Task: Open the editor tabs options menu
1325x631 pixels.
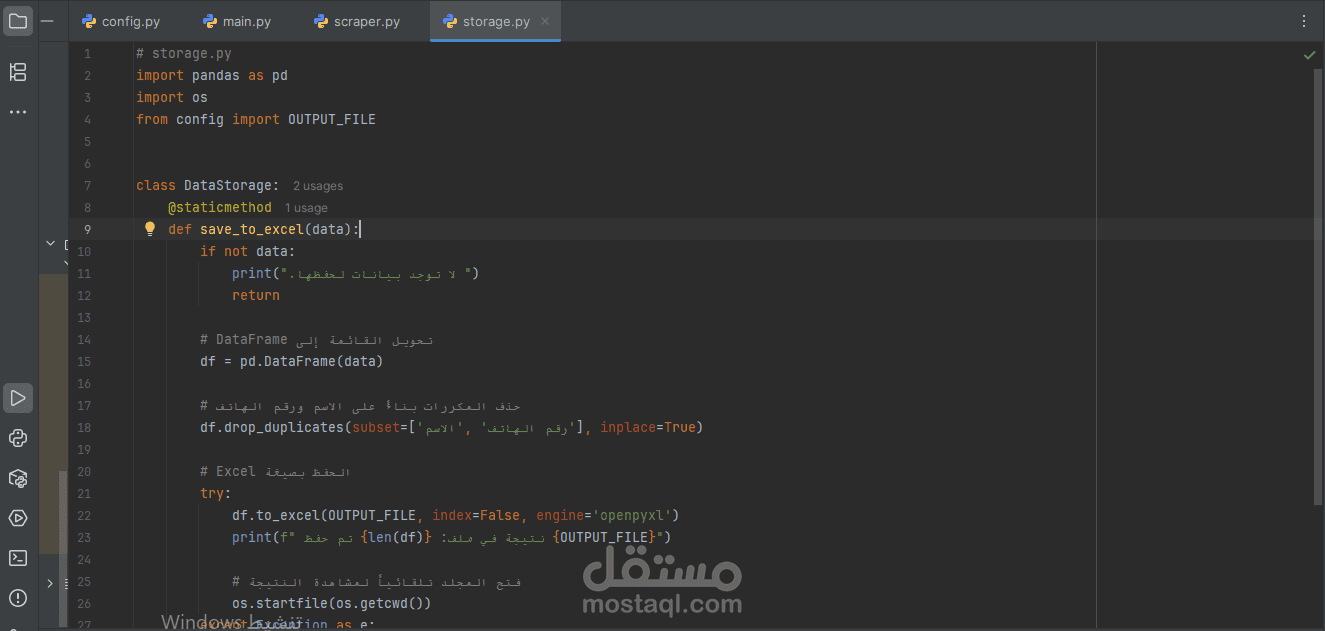Action: (1304, 21)
